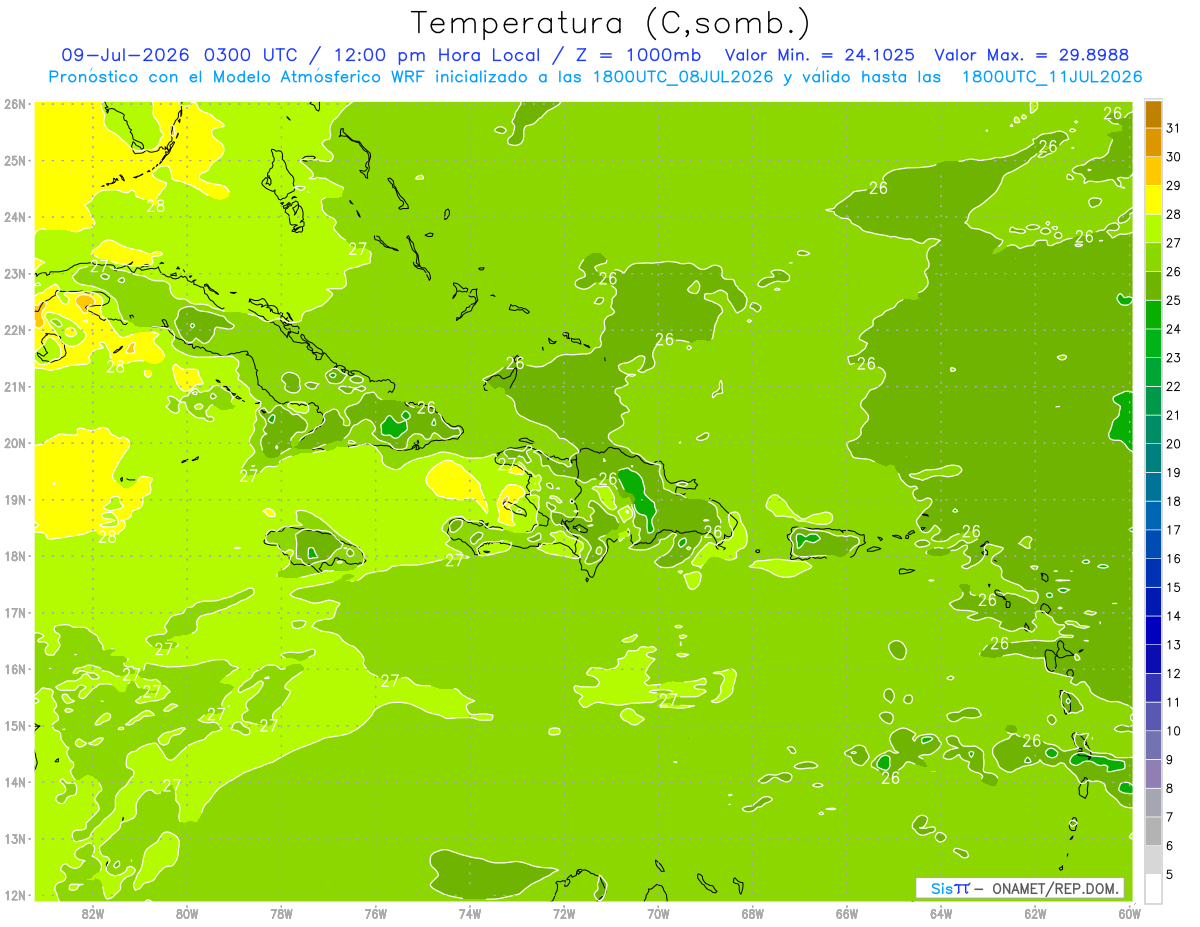The image size is (1200, 927).
Task: Click the 15N latitude axis label
Action: (x=15, y=726)
